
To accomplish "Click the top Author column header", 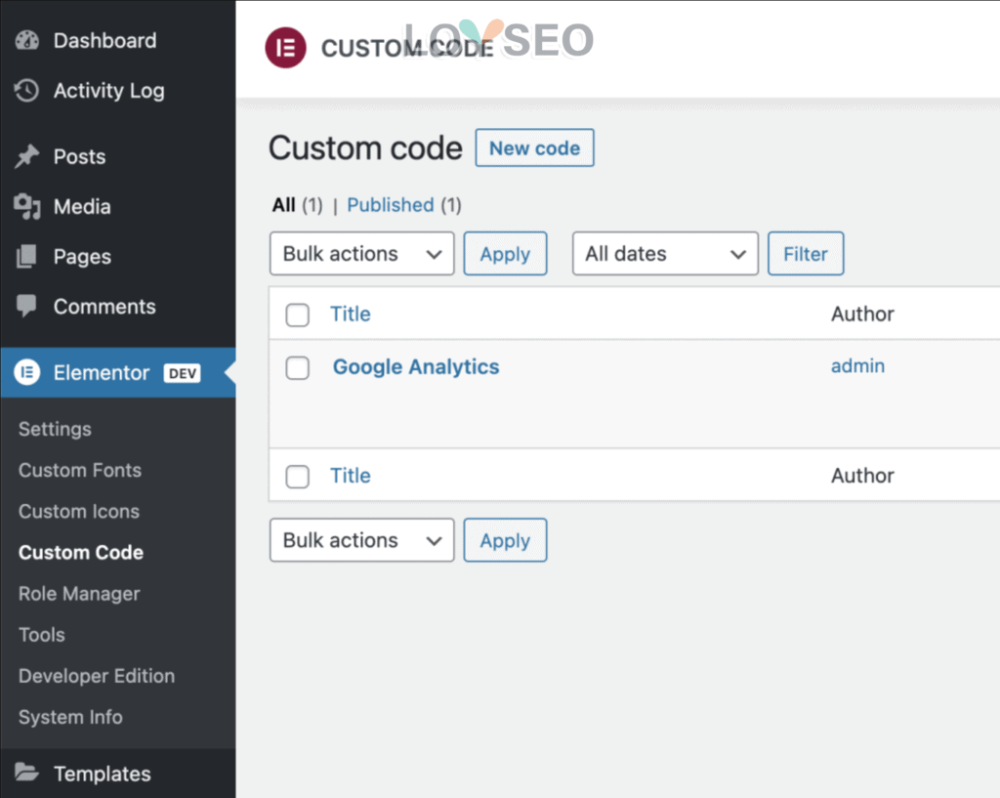I will click(862, 314).
